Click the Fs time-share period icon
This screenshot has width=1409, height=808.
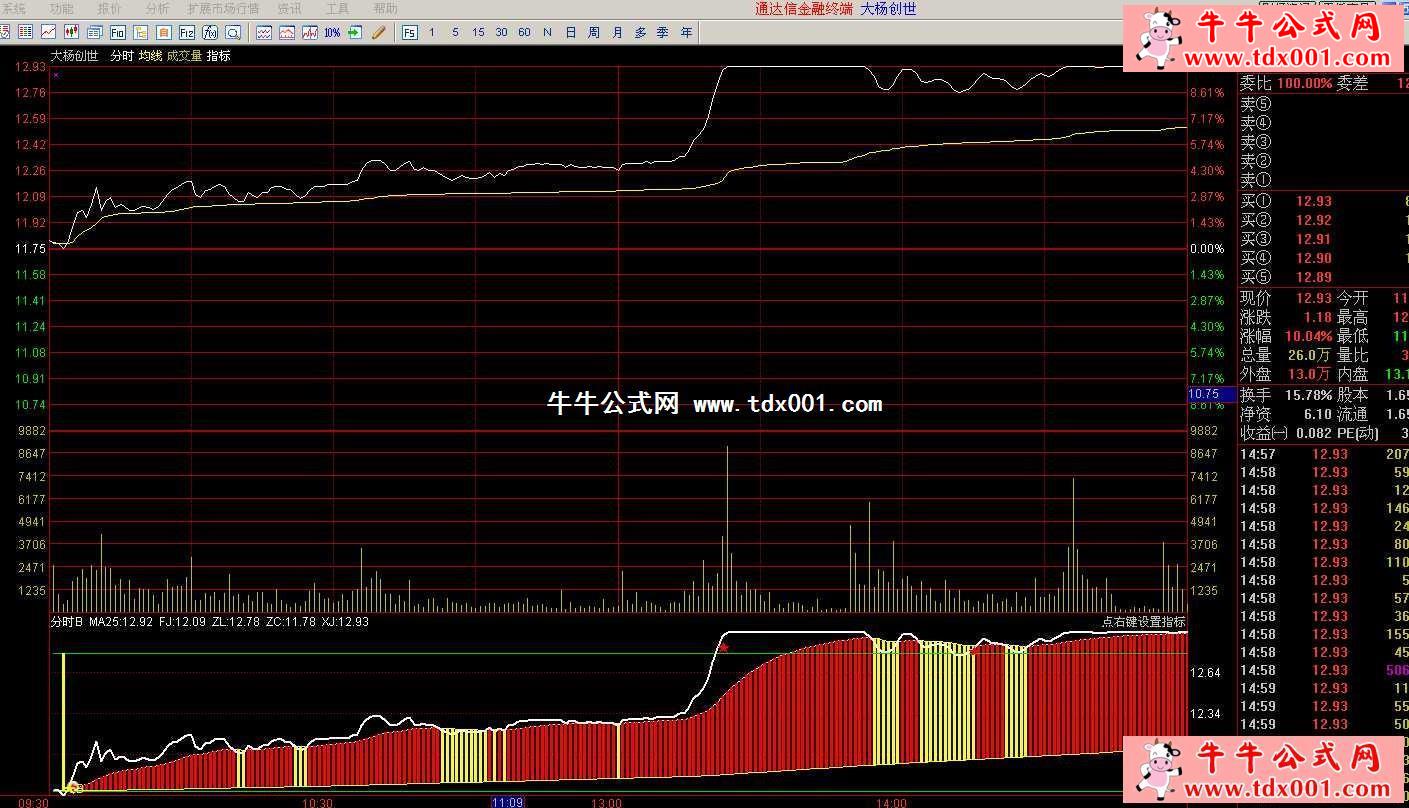(x=410, y=32)
